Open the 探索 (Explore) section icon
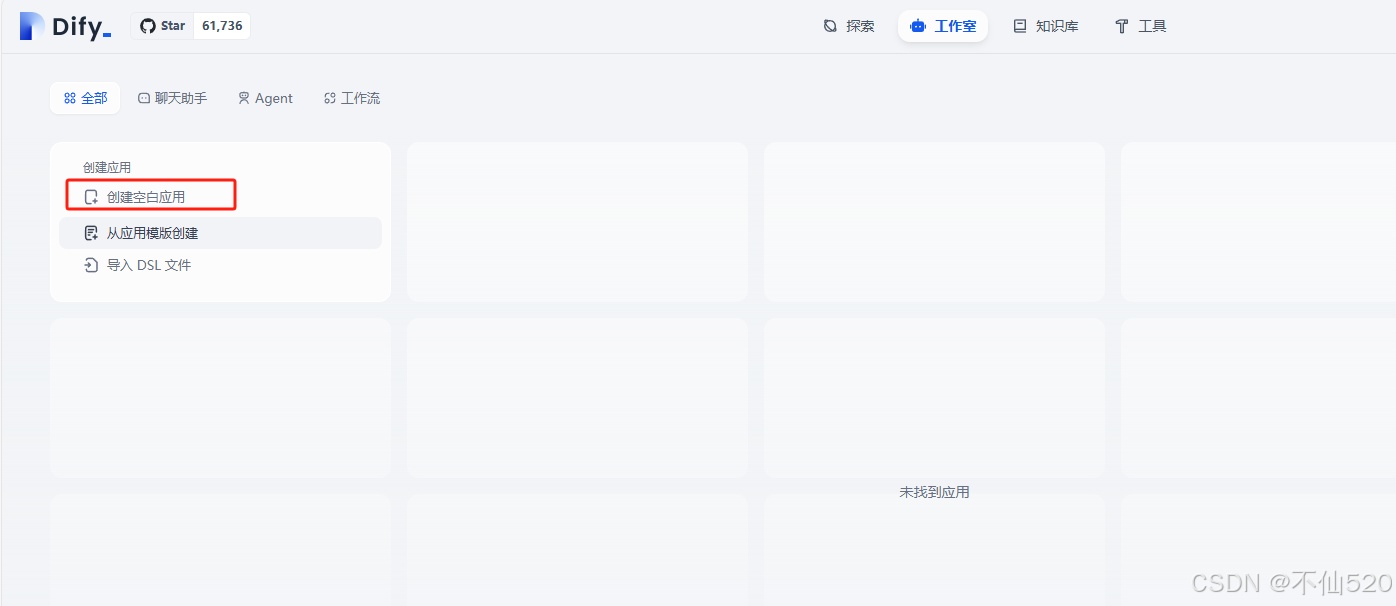Image resolution: width=1396 pixels, height=606 pixels. (x=829, y=25)
